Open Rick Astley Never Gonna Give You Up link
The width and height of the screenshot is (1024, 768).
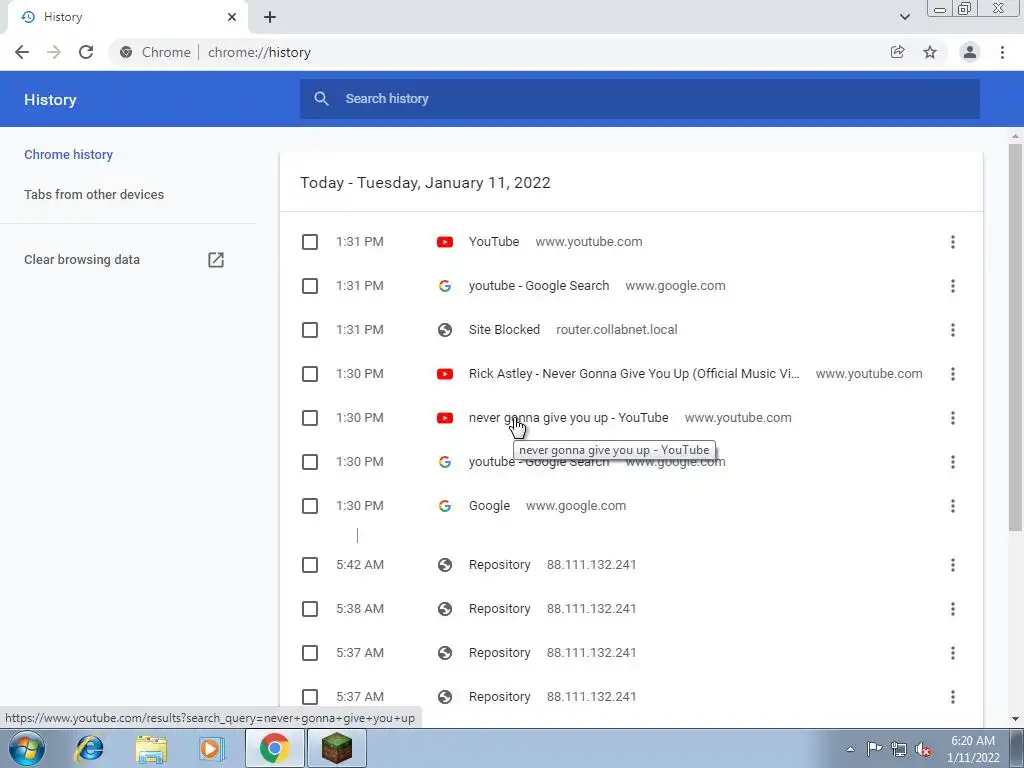[634, 374]
